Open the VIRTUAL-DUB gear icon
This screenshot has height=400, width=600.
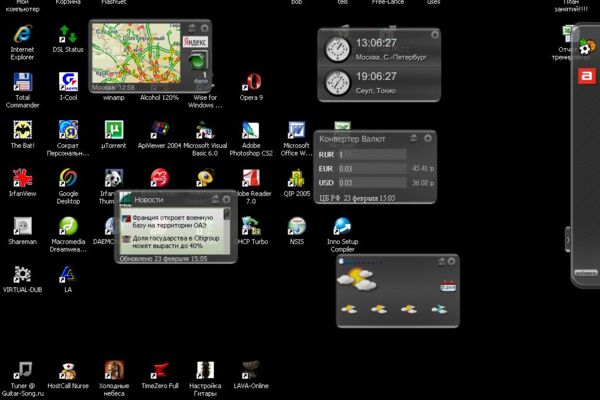click(x=23, y=274)
